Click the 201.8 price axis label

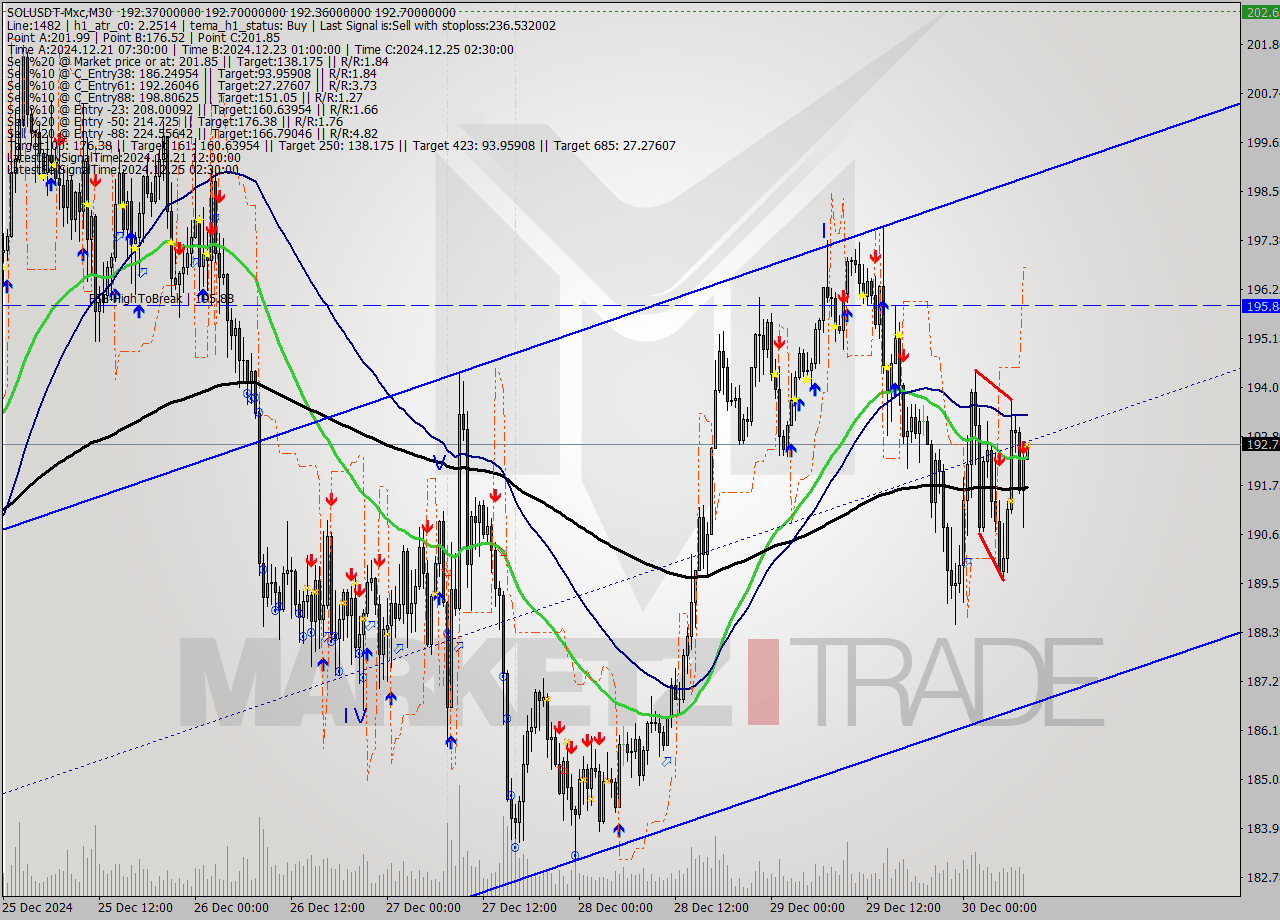click(1263, 44)
